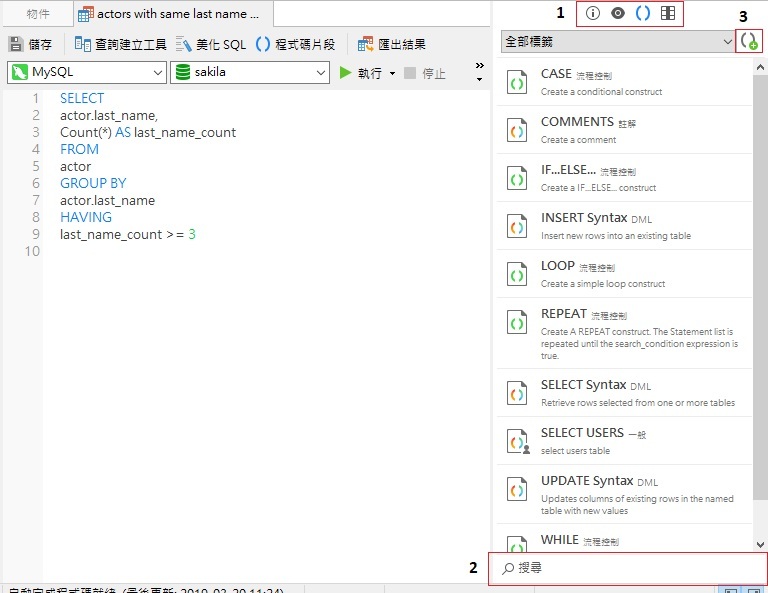The width and height of the screenshot is (768, 593).
Task: Click 匯出結果 export results button
Action: 392,44
